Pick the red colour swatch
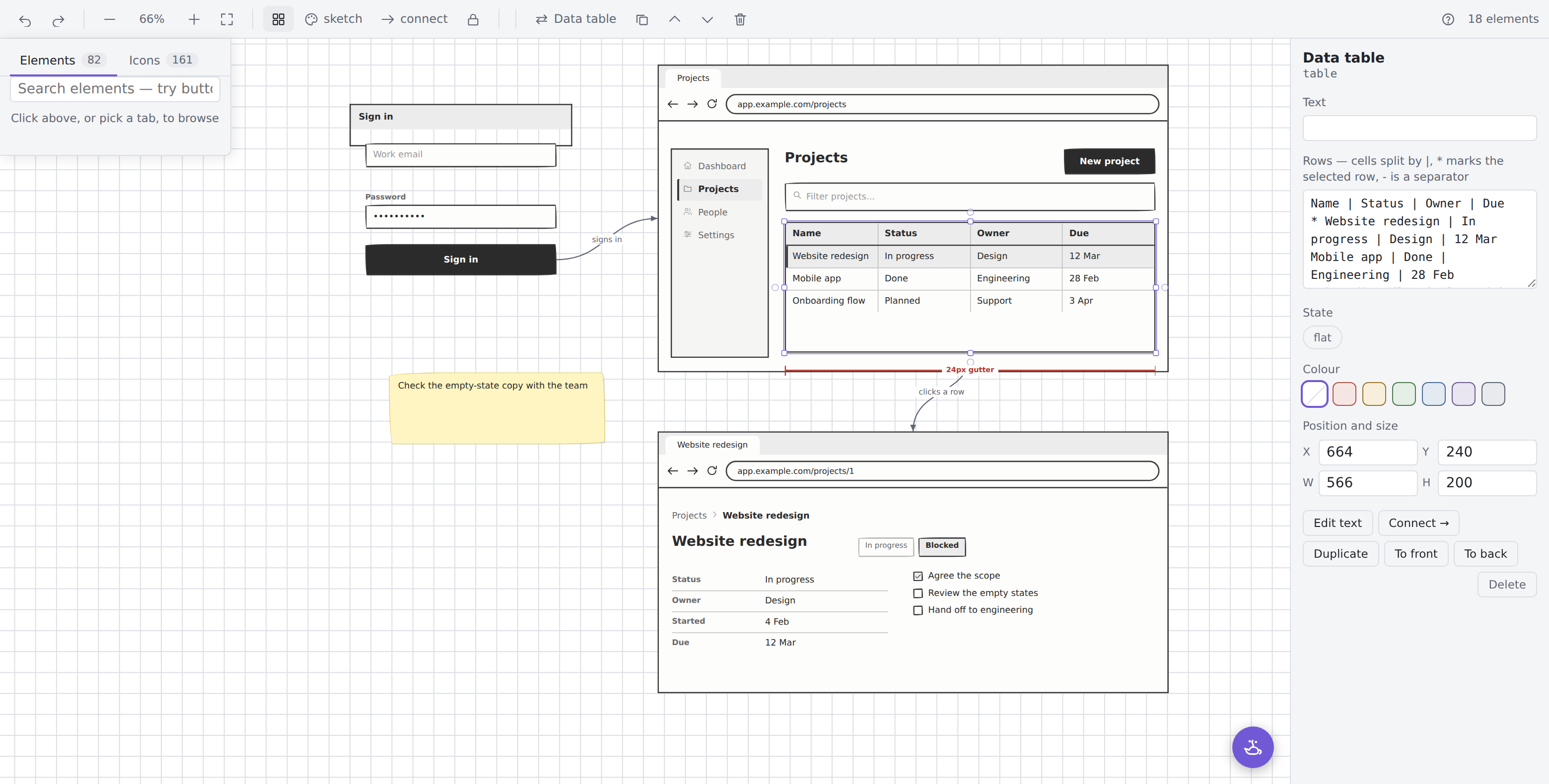1549x784 pixels. (1344, 394)
